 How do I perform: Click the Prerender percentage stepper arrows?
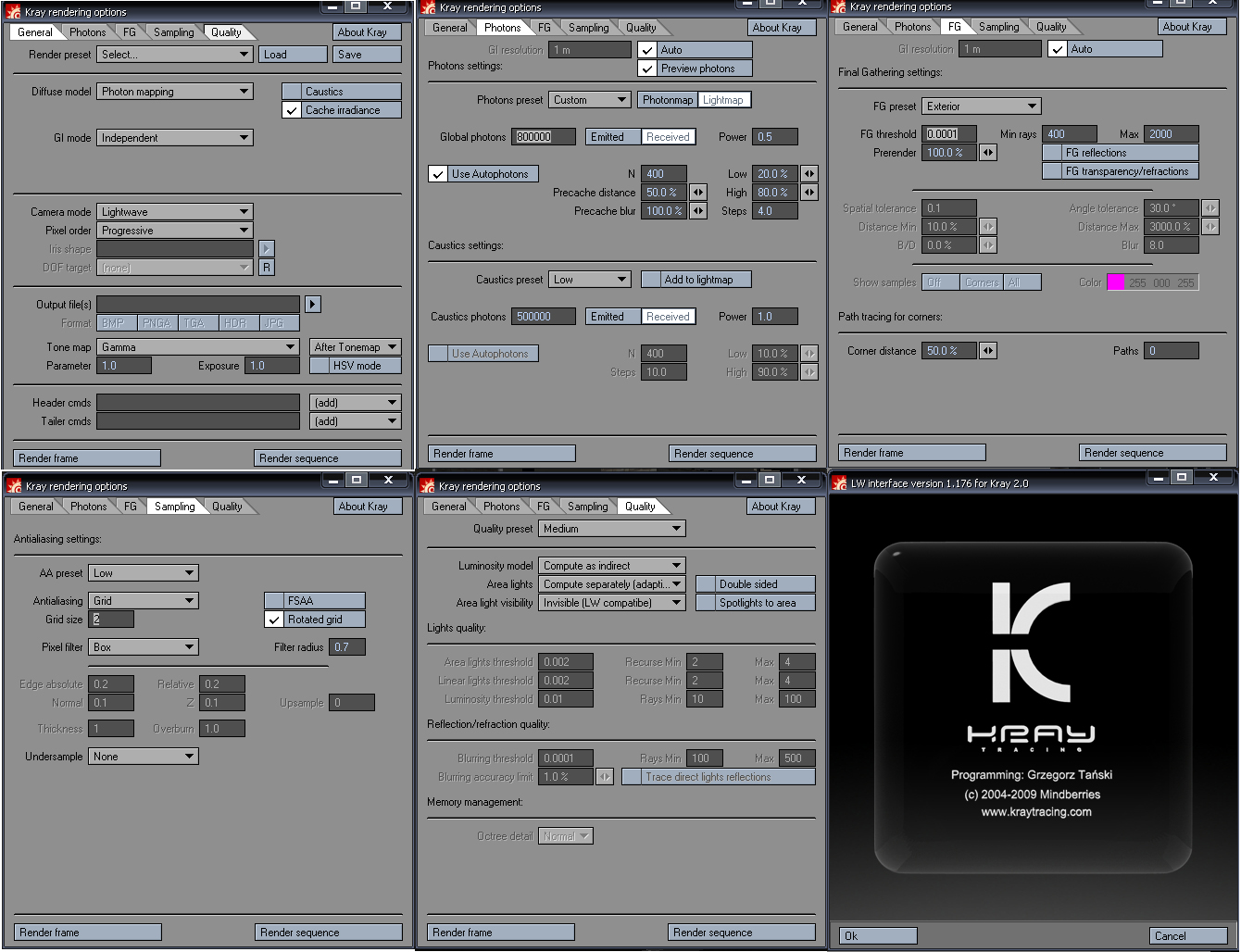pos(988,153)
